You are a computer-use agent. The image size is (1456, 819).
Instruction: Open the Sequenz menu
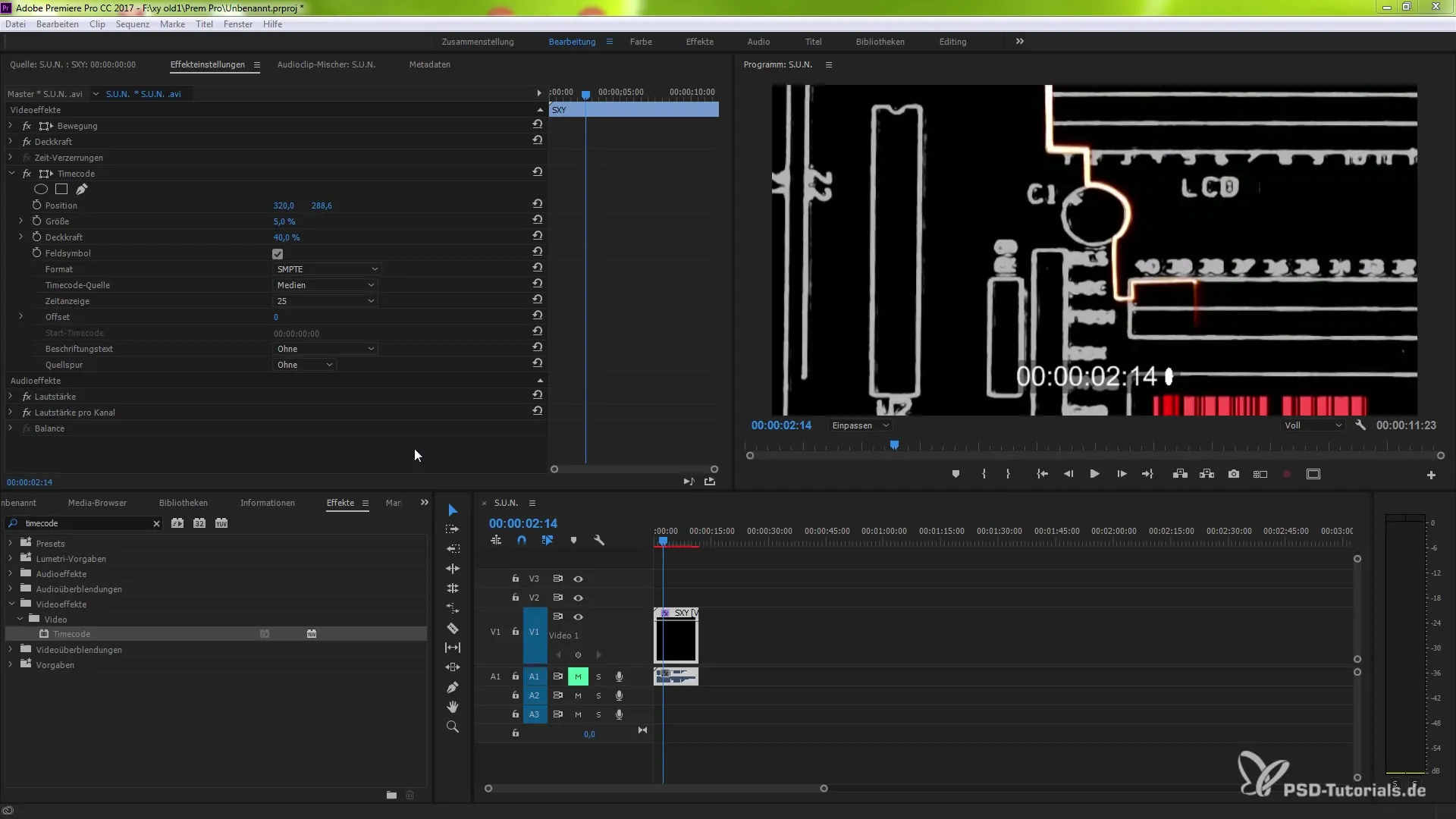(133, 24)
